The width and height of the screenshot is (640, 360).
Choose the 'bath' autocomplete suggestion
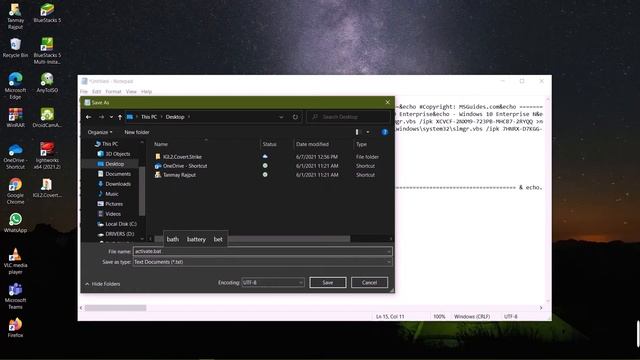pyautogui.click(x=173, y=239)
